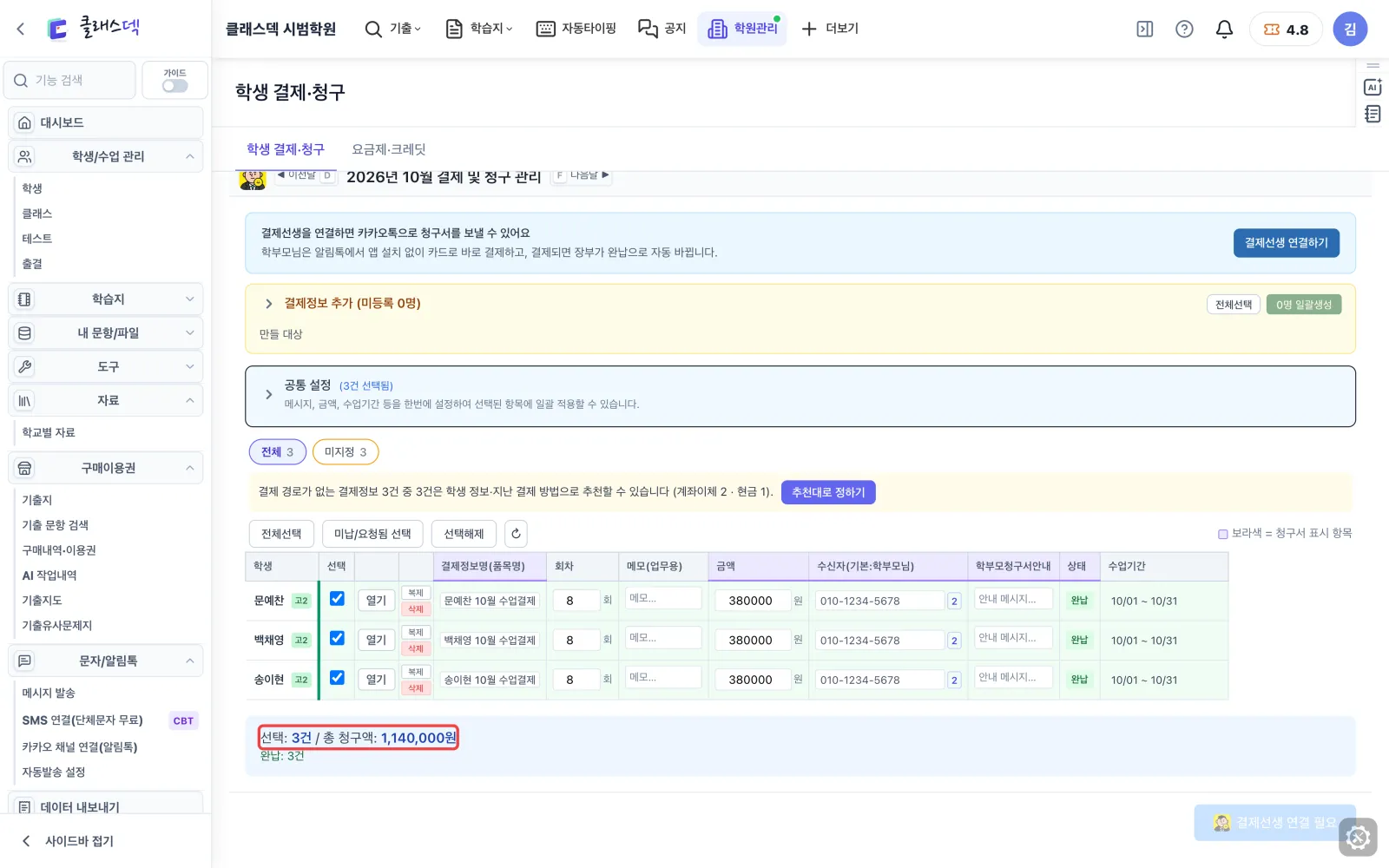Collapse the 학생/수업 관리 sidebar group

point(106,156)
